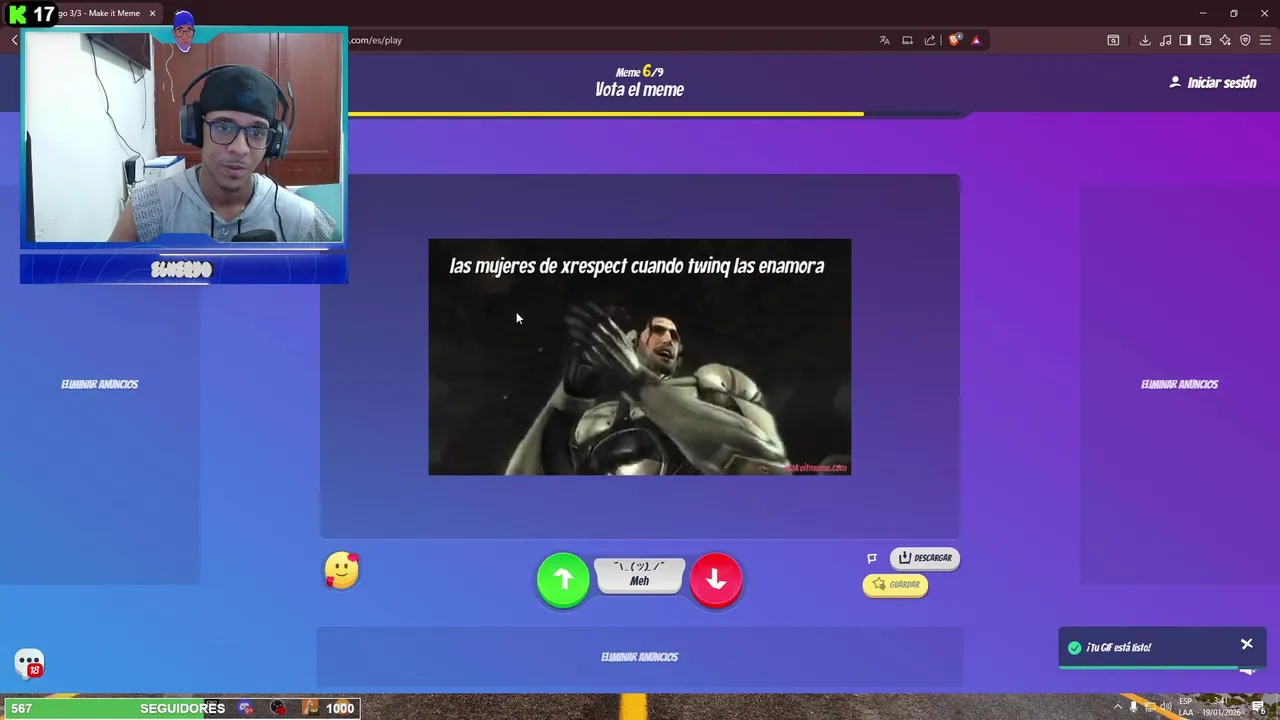The width and height of the screenshot is (1280, 720).
Task: Open the browser downloads icon
Action: point(1145,40)
